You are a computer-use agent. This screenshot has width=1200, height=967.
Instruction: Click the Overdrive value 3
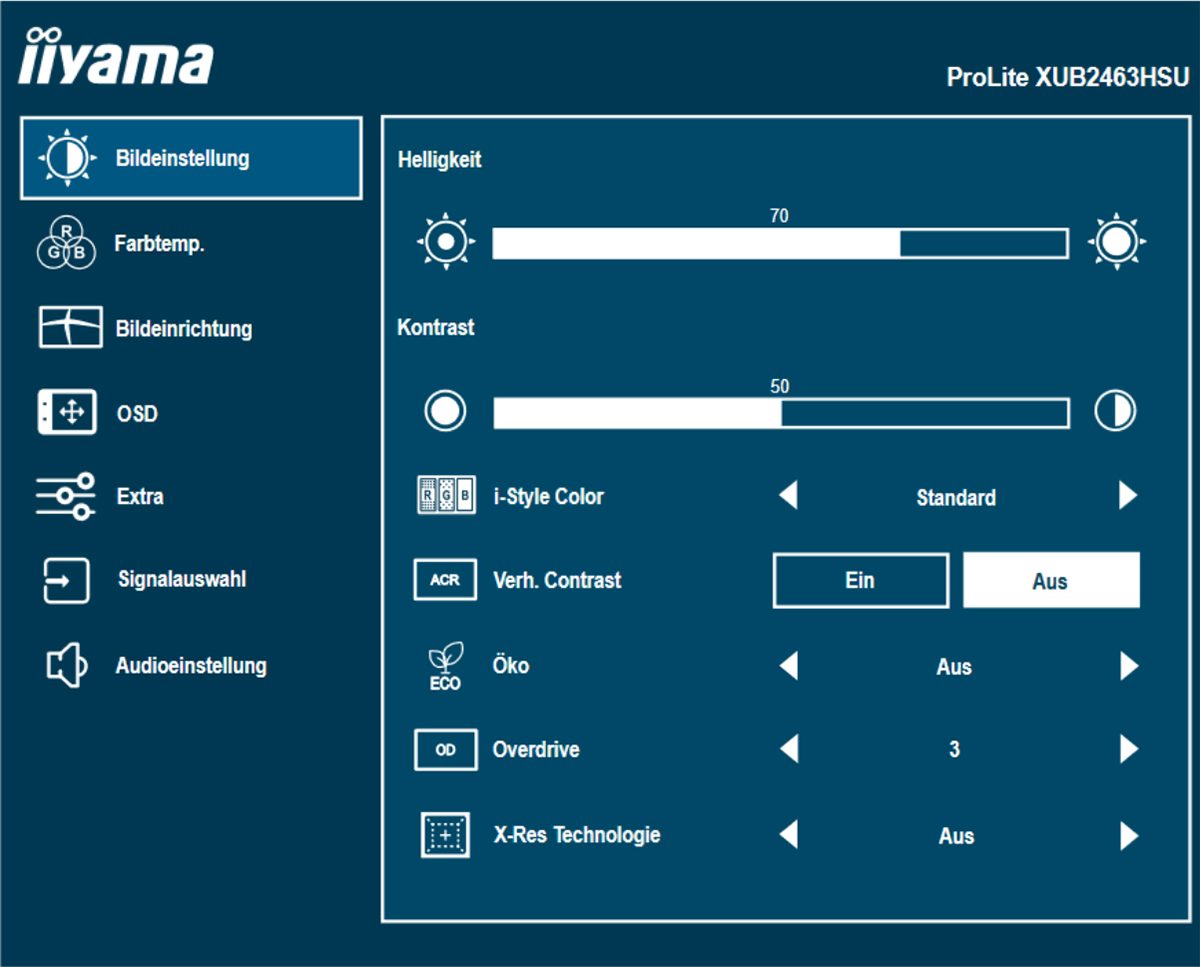[955, 750]
